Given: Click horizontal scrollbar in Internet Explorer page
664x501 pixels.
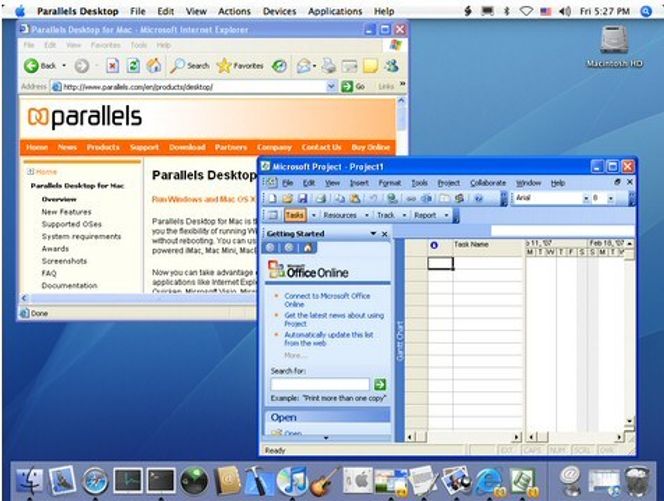Looking at the screenshot, I should [140, 298].
